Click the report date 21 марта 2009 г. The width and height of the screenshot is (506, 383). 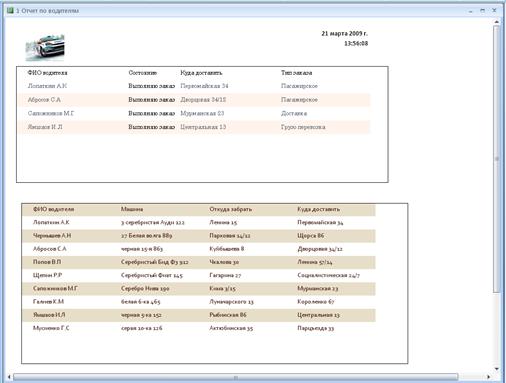point(345,34)
